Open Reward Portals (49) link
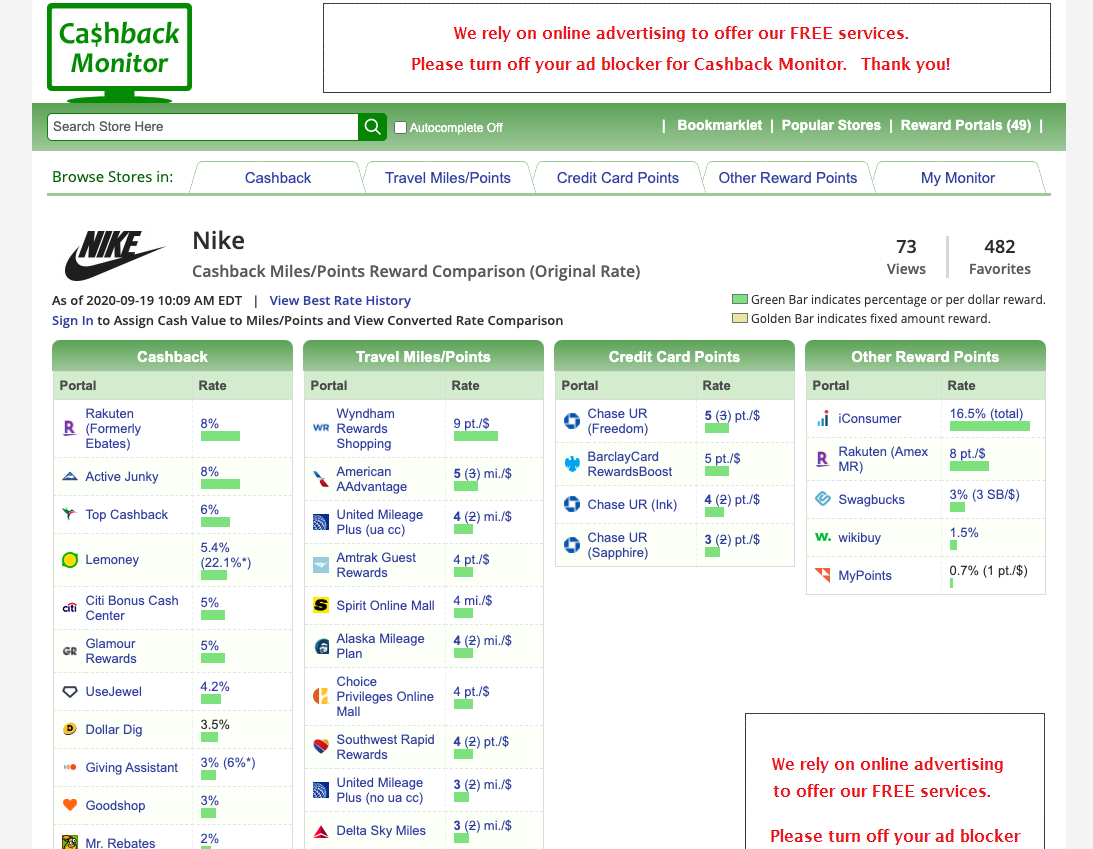The image size is (1093, 849). [965, 125]
